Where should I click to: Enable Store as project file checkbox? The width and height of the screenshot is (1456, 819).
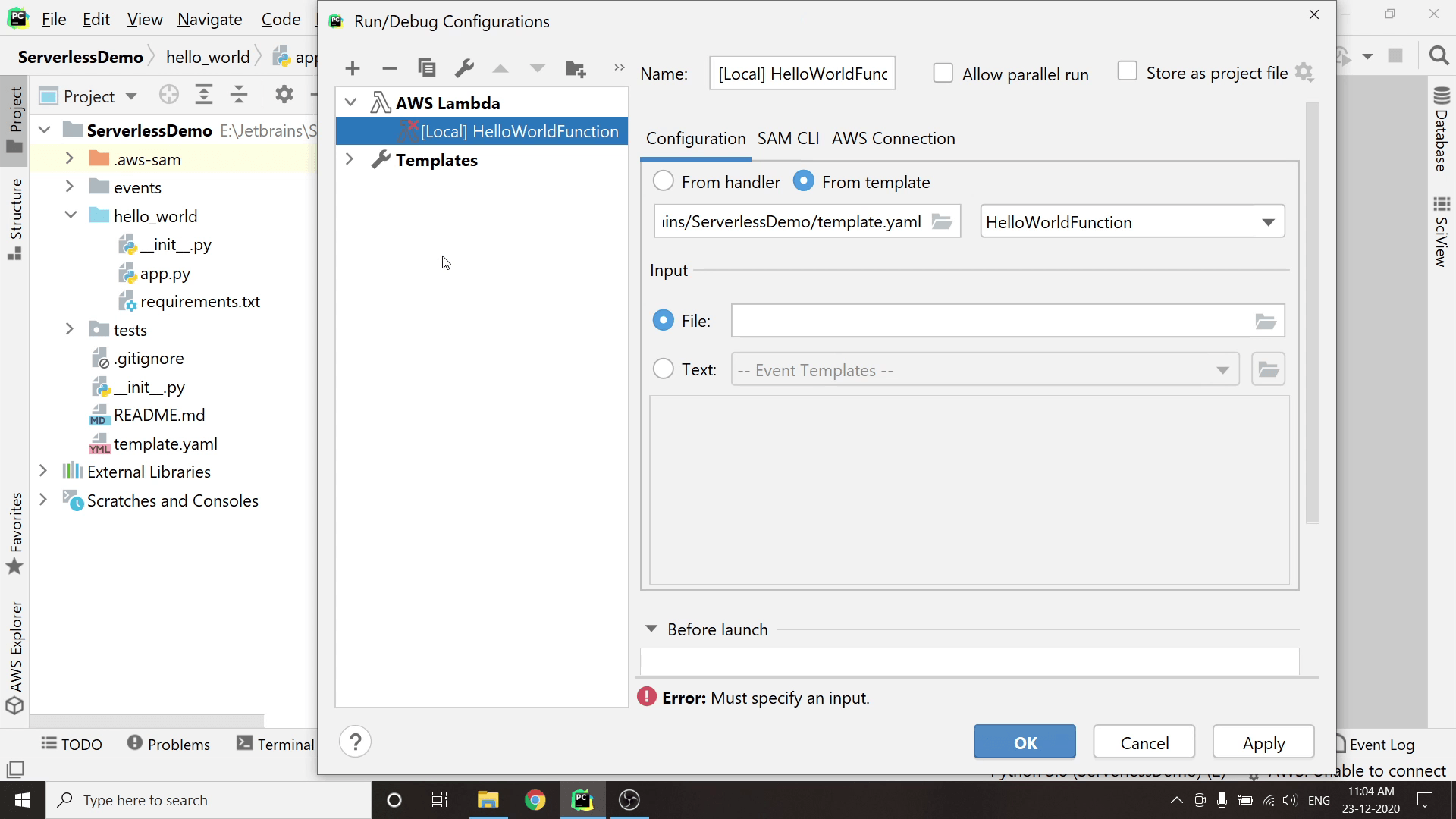[1127, 72]
